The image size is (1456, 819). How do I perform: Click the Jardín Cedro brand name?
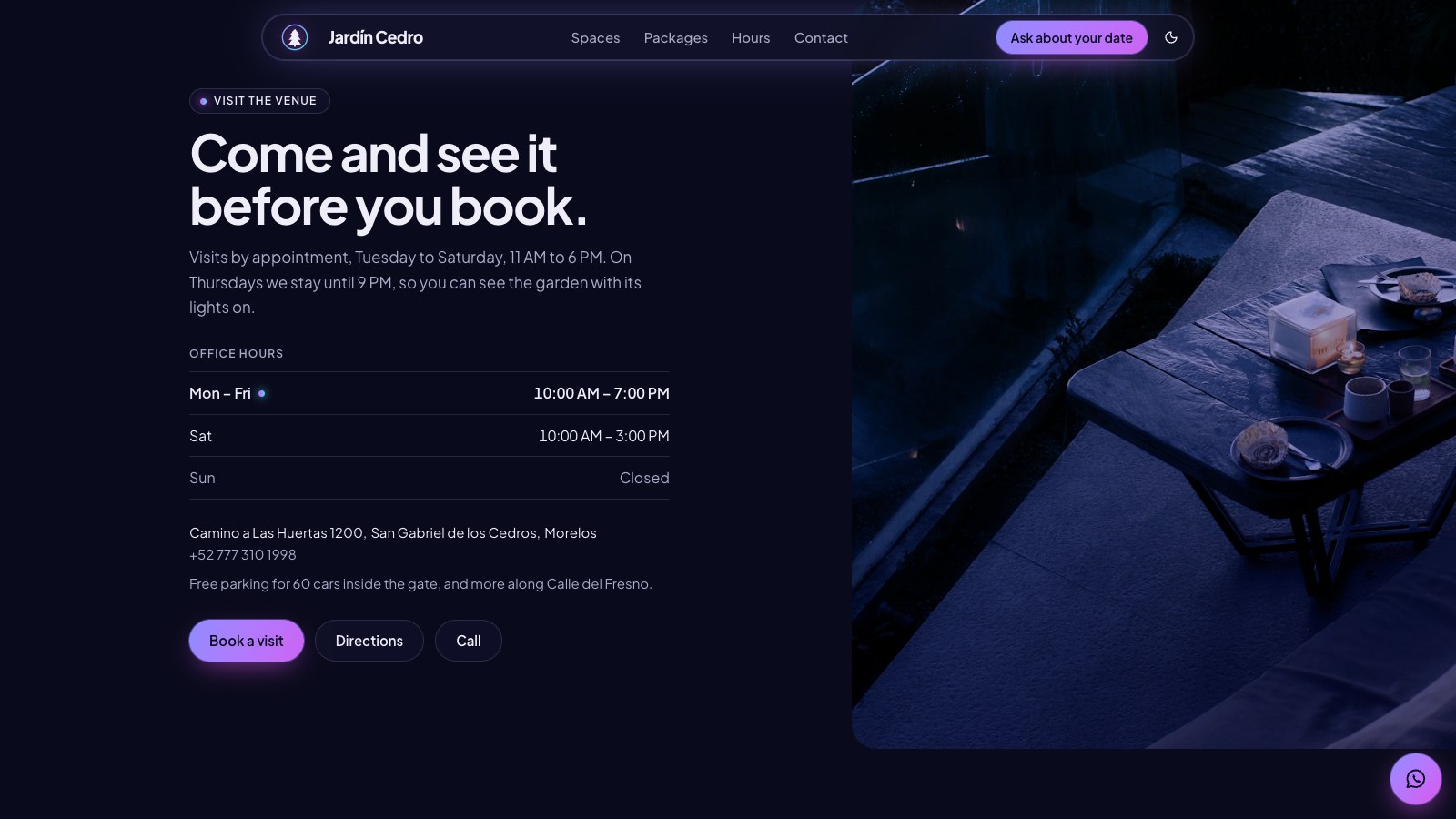tap(375, 37)
